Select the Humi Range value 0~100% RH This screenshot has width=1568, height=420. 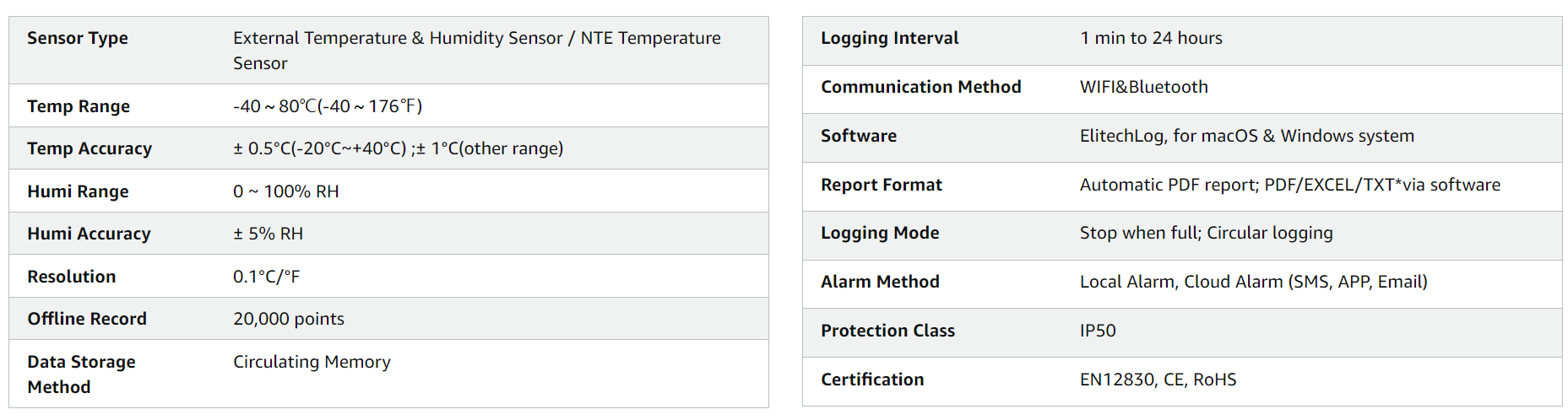coord(285,191)
